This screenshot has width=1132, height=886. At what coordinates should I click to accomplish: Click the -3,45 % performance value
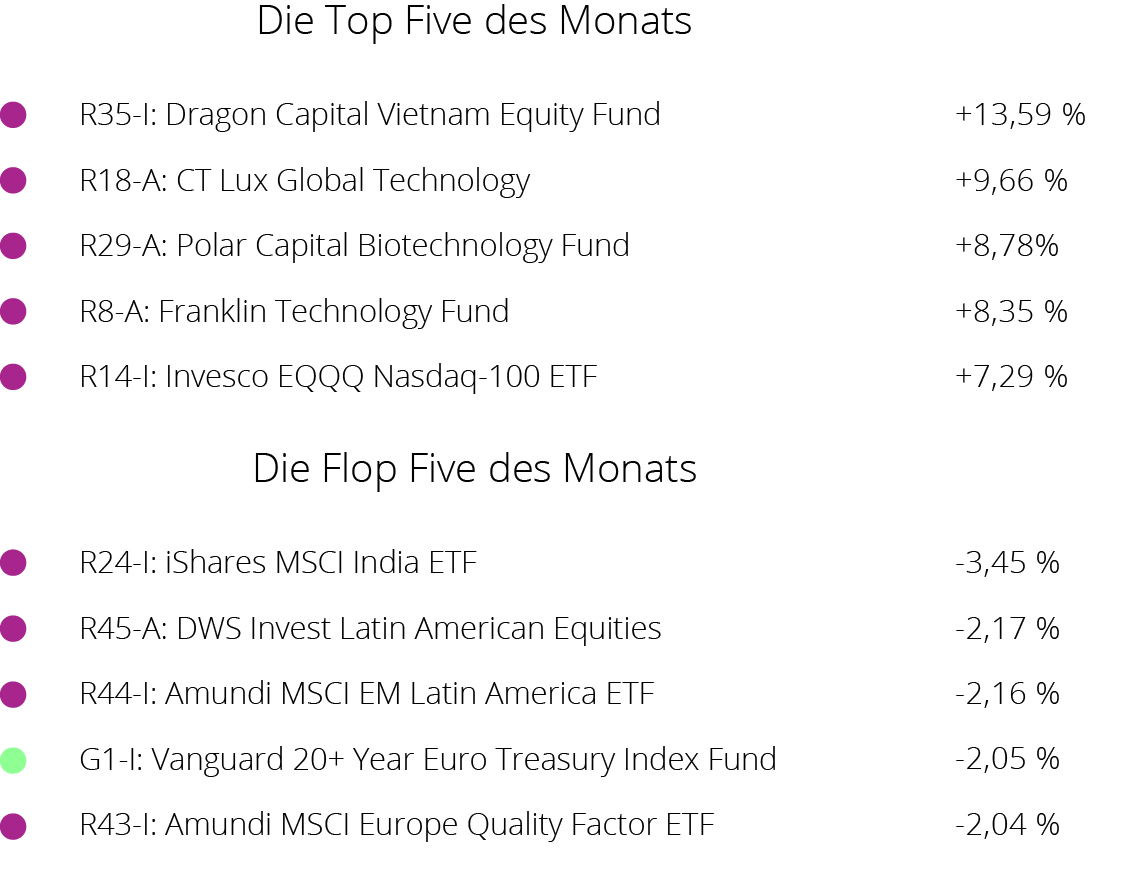click(x=1007, y=563)
